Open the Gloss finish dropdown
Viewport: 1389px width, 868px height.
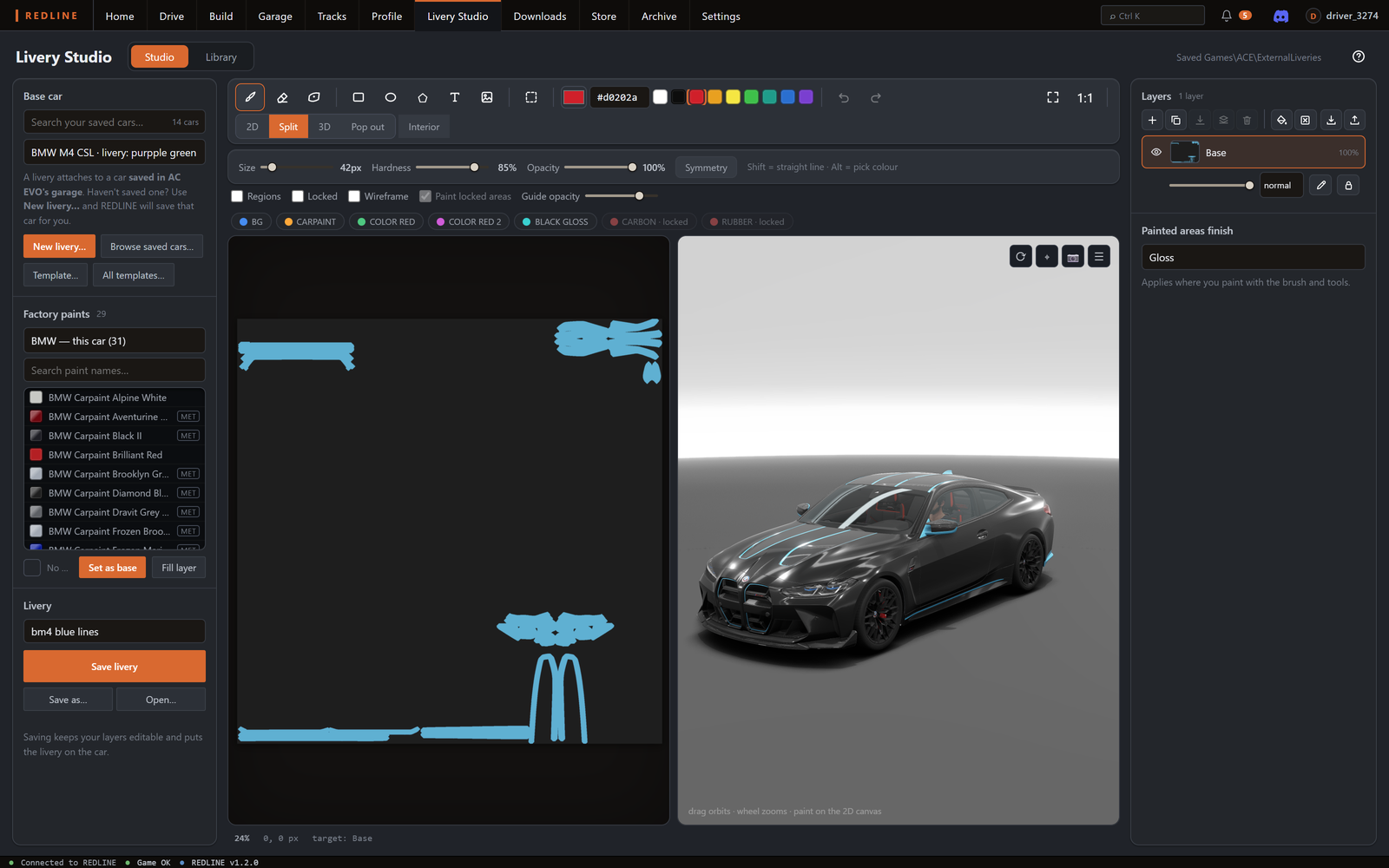tap(1253, 257)
